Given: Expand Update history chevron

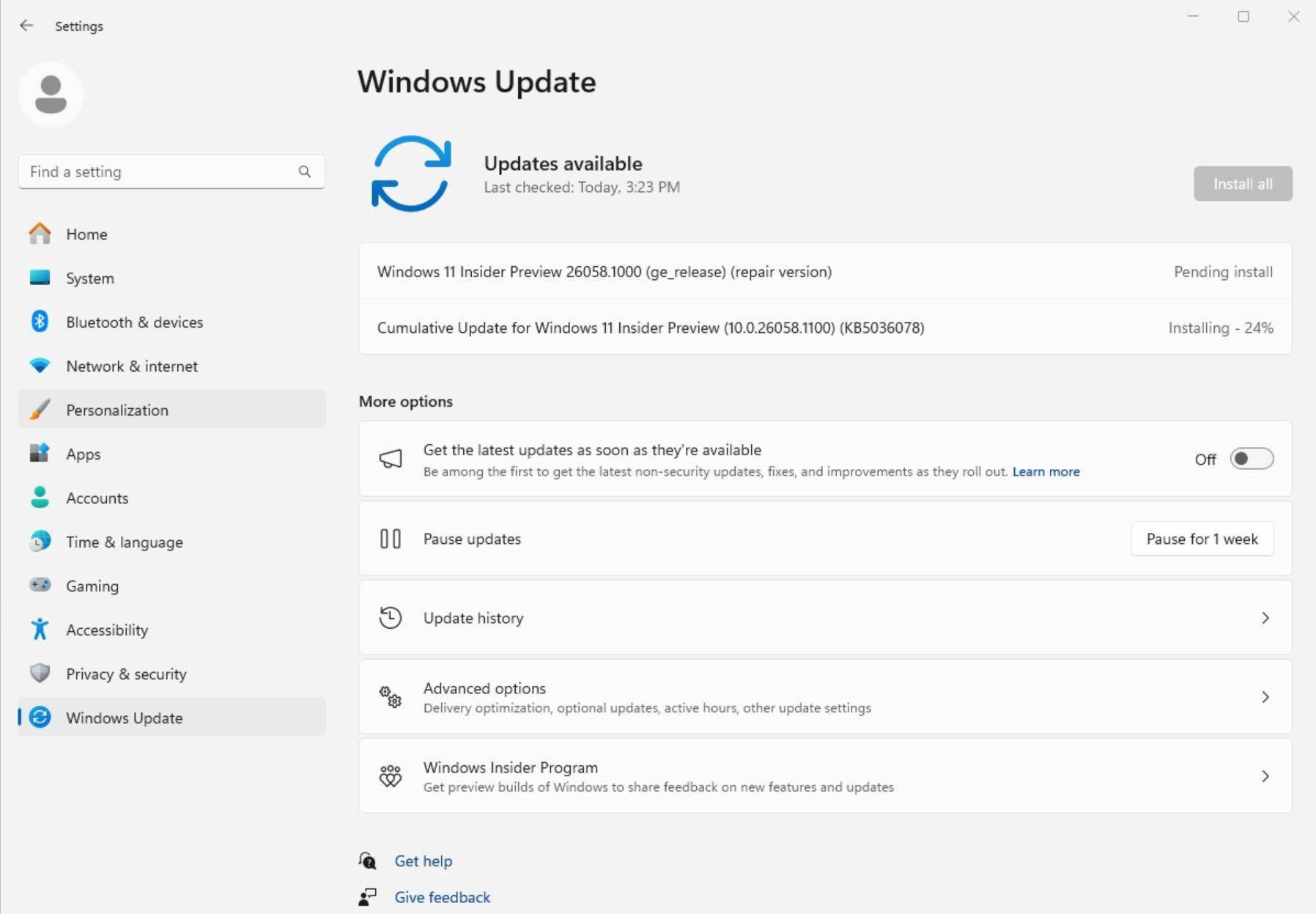Looking at the screenshot, I should 1265,618.
